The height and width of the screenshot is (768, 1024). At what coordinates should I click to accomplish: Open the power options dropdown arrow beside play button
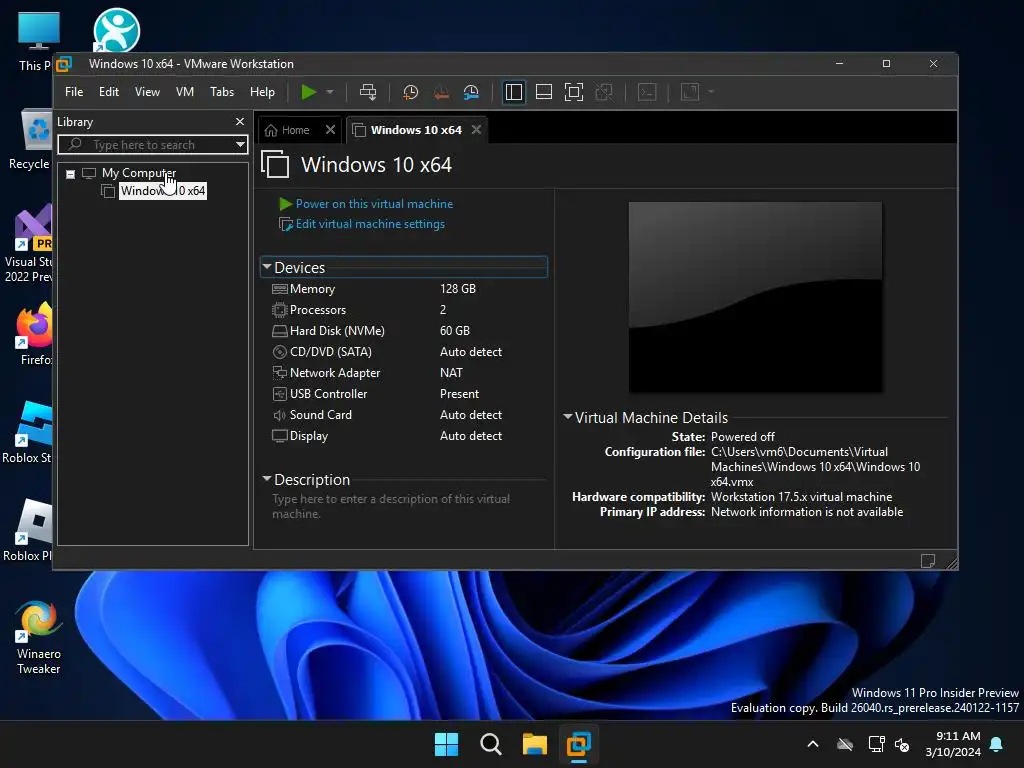pos(330,92)
